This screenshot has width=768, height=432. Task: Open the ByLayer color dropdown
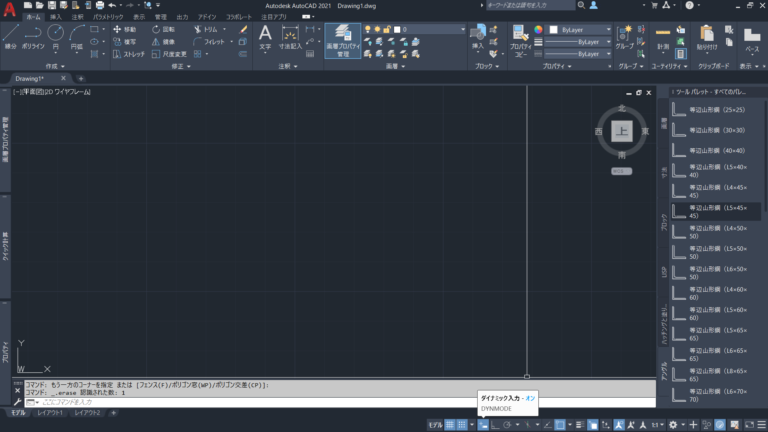coord(585,29)
